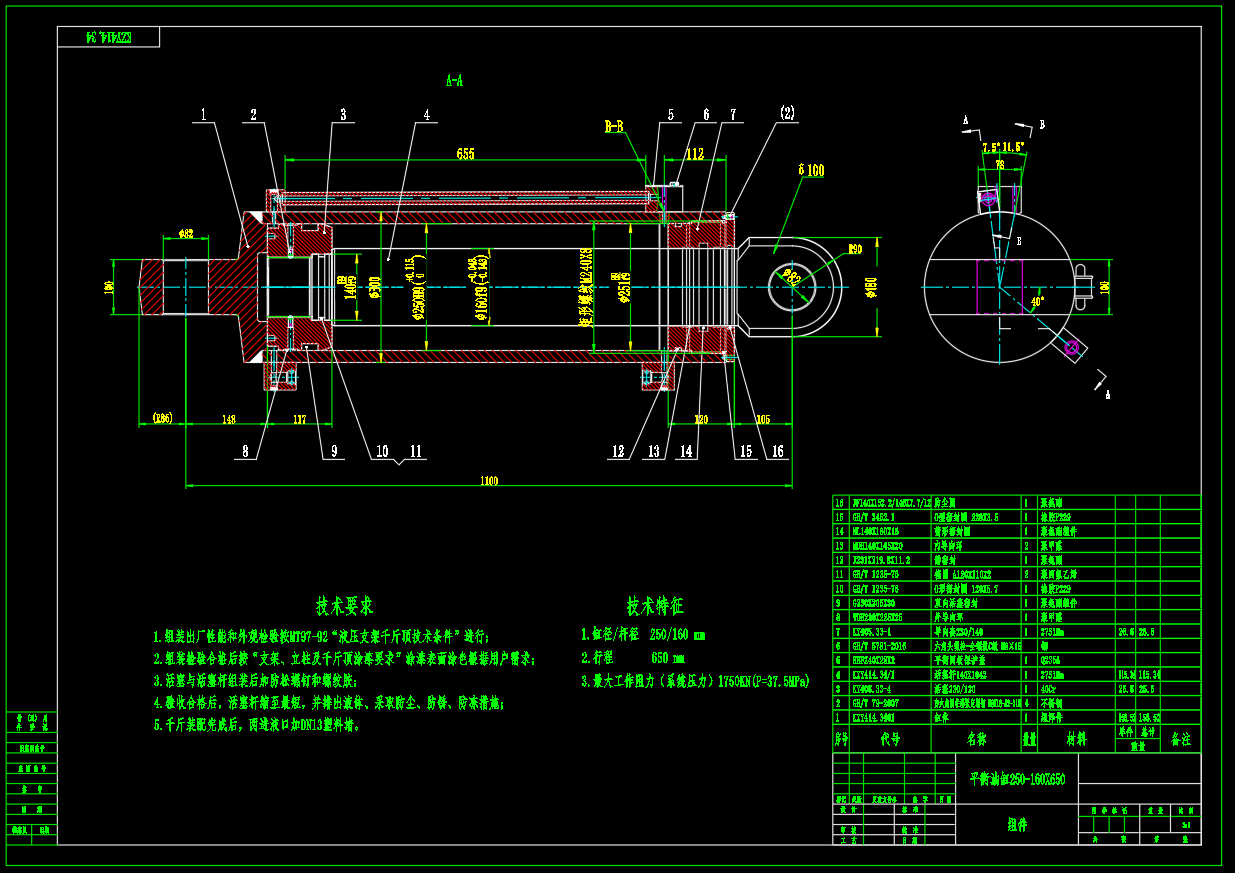Click the 655 length dimension
1235x873 pixels.
pyautogui.click(x=465, y=154)
